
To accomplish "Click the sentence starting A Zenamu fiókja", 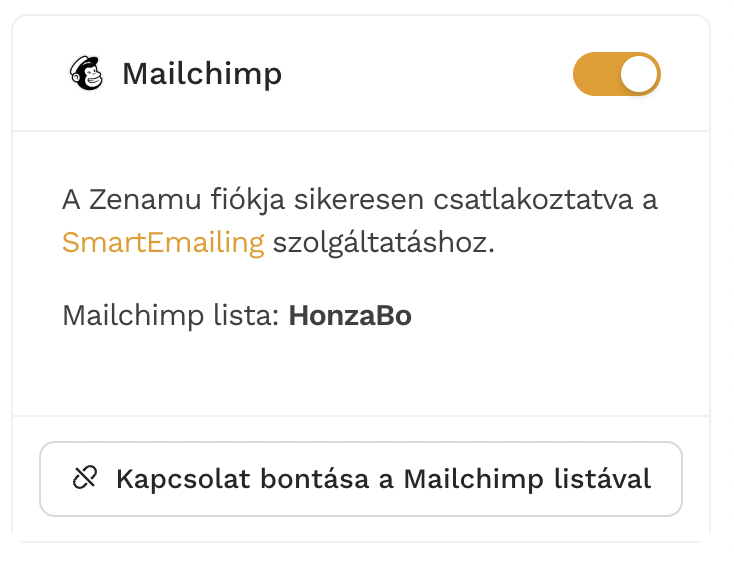I will [360, 221].
